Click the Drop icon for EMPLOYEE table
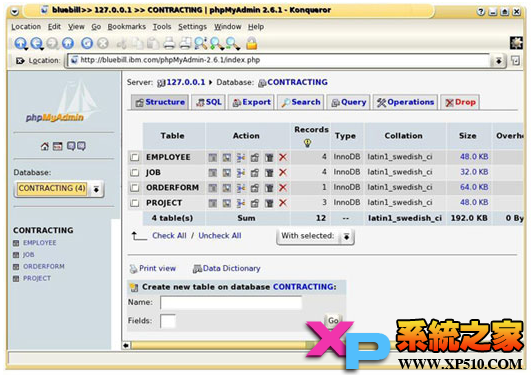The image size is (531, 375). click(x=283, y=157)
